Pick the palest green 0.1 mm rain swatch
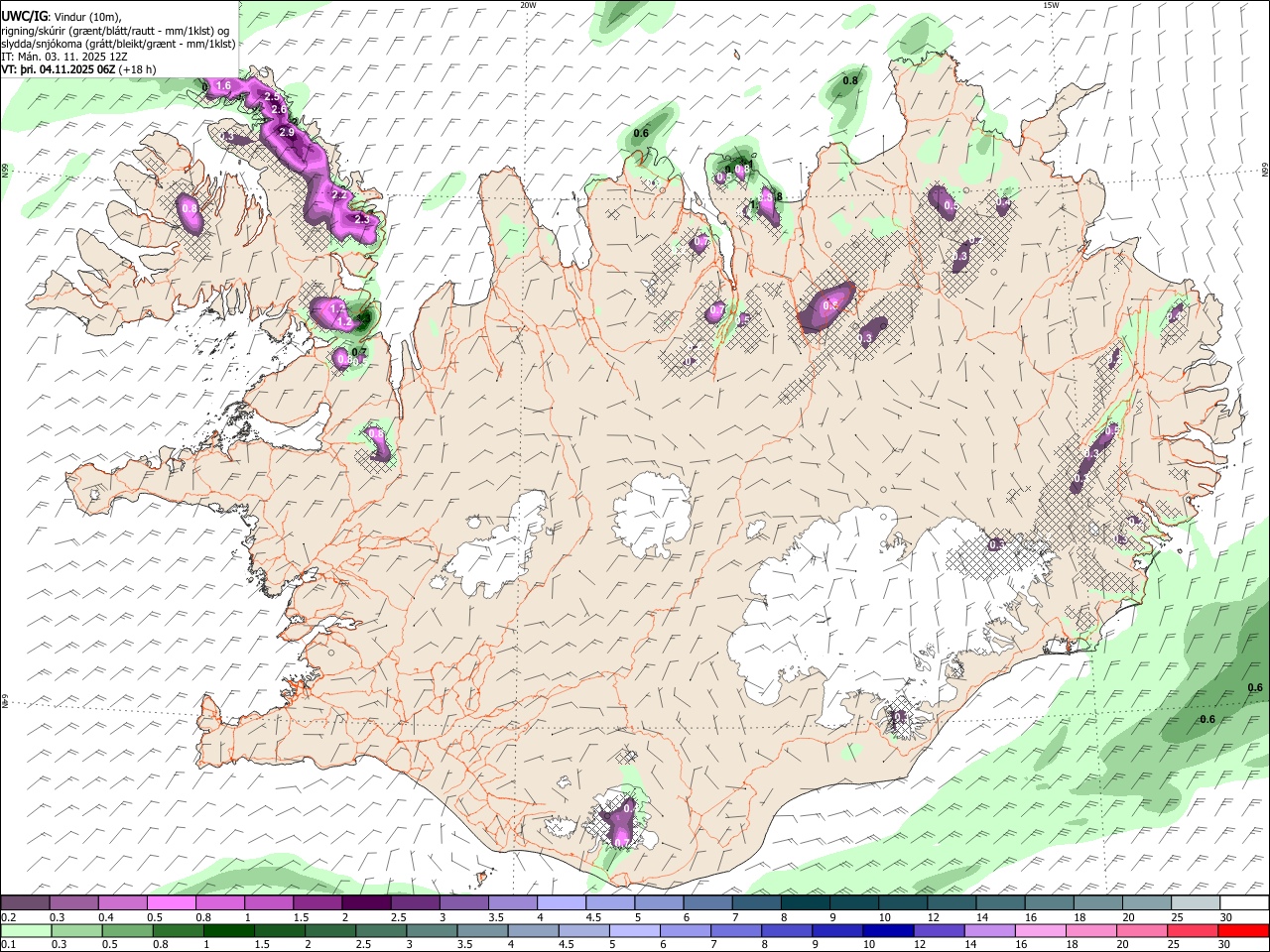Image resolution: width=1270 pixels, height=952 pixels. pyautogui.click(x=26, y=931)
